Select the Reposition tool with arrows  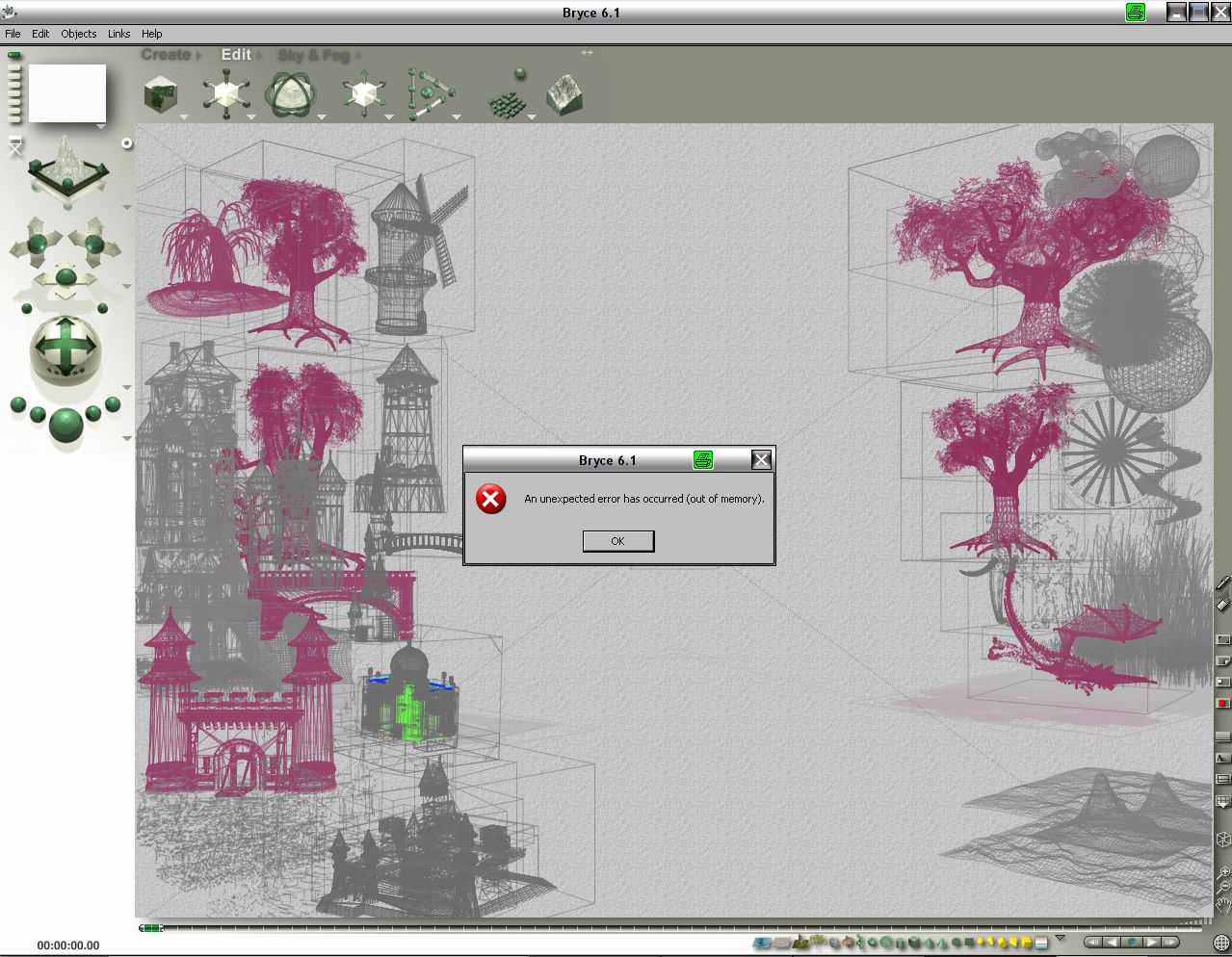[364, 93]
